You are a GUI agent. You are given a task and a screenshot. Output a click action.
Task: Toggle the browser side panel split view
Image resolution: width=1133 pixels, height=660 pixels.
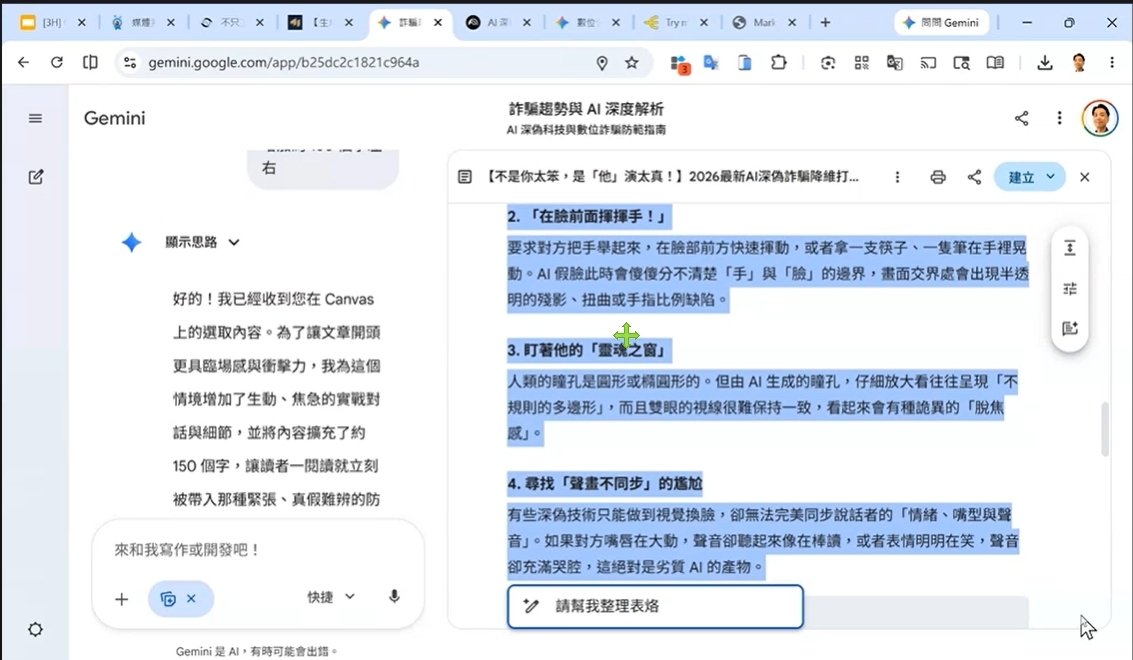click(x=90, y=63)
